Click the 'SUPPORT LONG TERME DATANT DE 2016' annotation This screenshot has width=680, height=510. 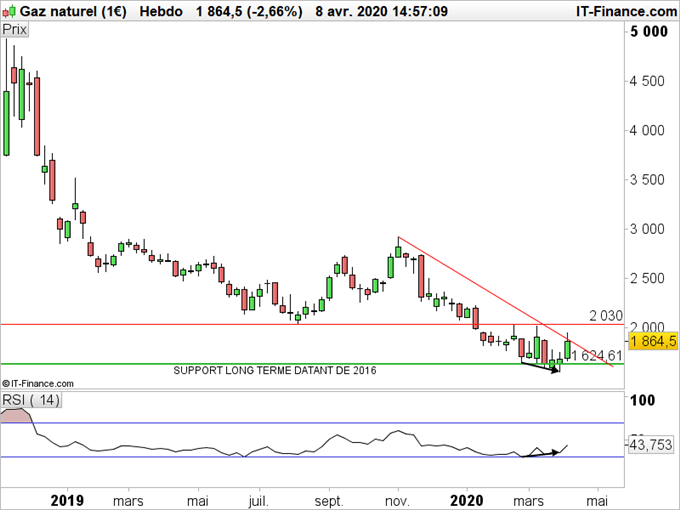(275, 370)
